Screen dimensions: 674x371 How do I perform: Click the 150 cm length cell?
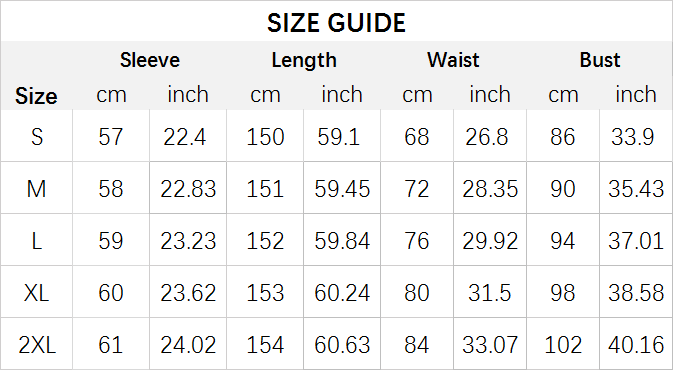(265, 137)
